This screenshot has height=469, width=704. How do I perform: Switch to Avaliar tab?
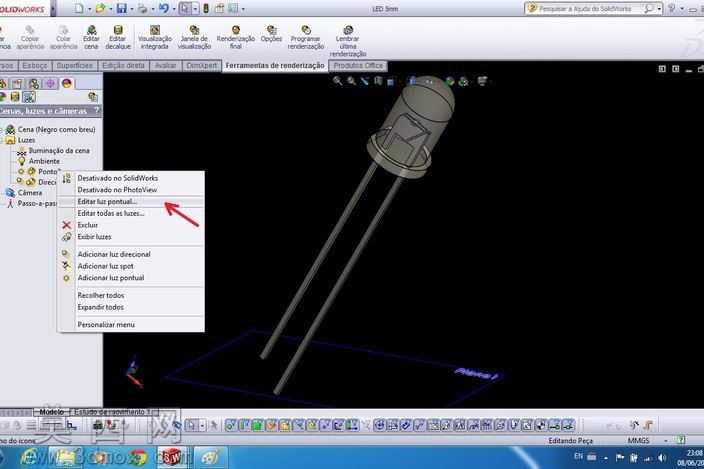coord(165,66)
